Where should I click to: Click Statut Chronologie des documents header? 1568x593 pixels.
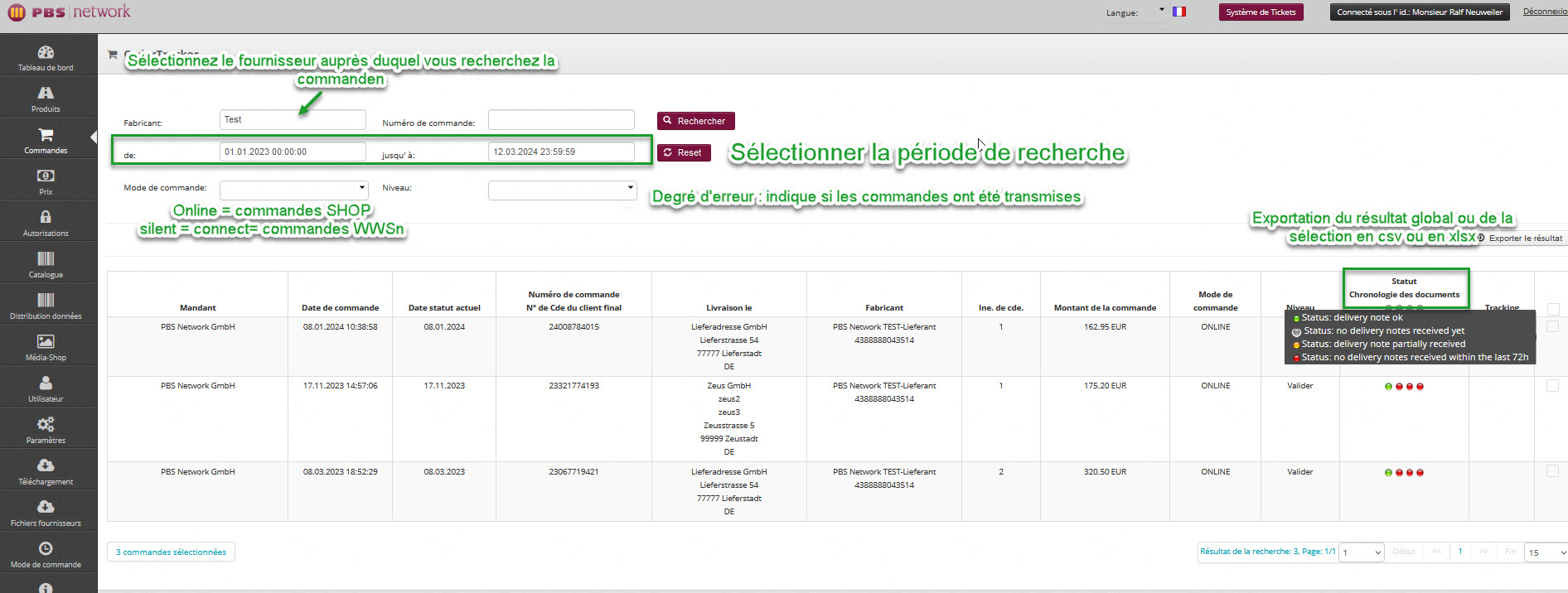coord(1404,287)
